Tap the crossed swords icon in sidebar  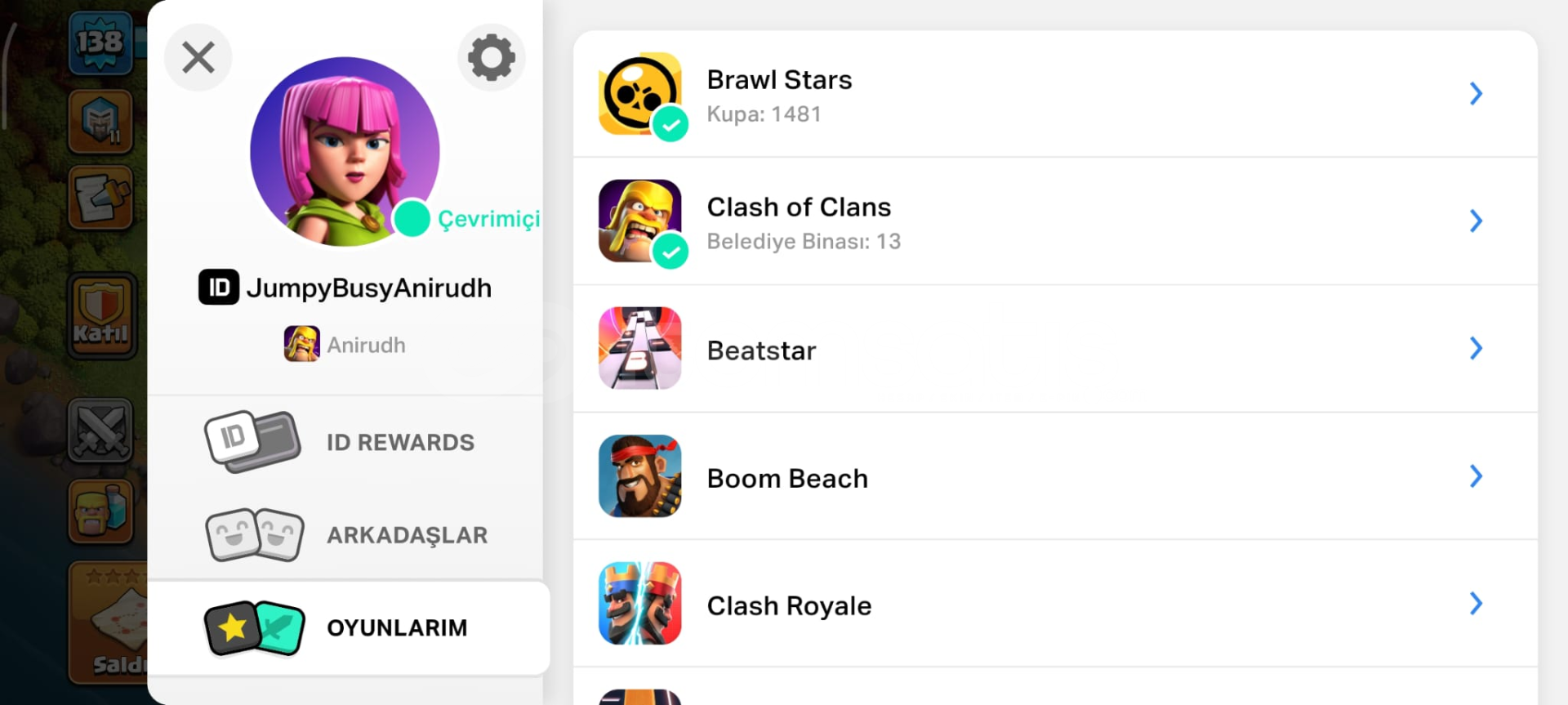[100, 430]
